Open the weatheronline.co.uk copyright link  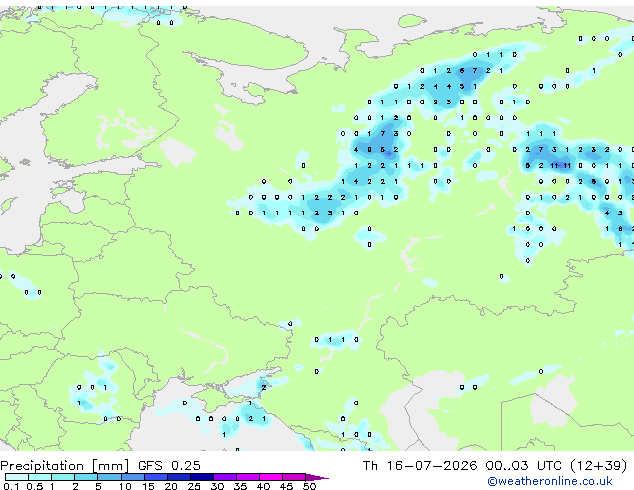pyautogui.click(x=549, y=481)
